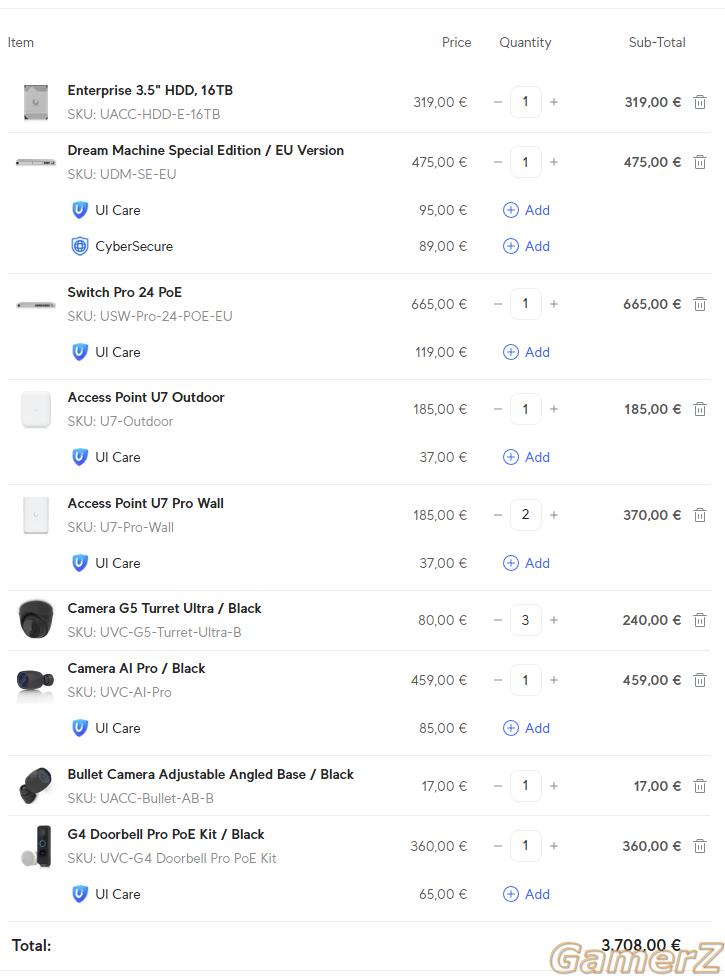Decrease quantity of Camera G5 Turret Ultra
The image size is (725, 979).
coord(498,620)
